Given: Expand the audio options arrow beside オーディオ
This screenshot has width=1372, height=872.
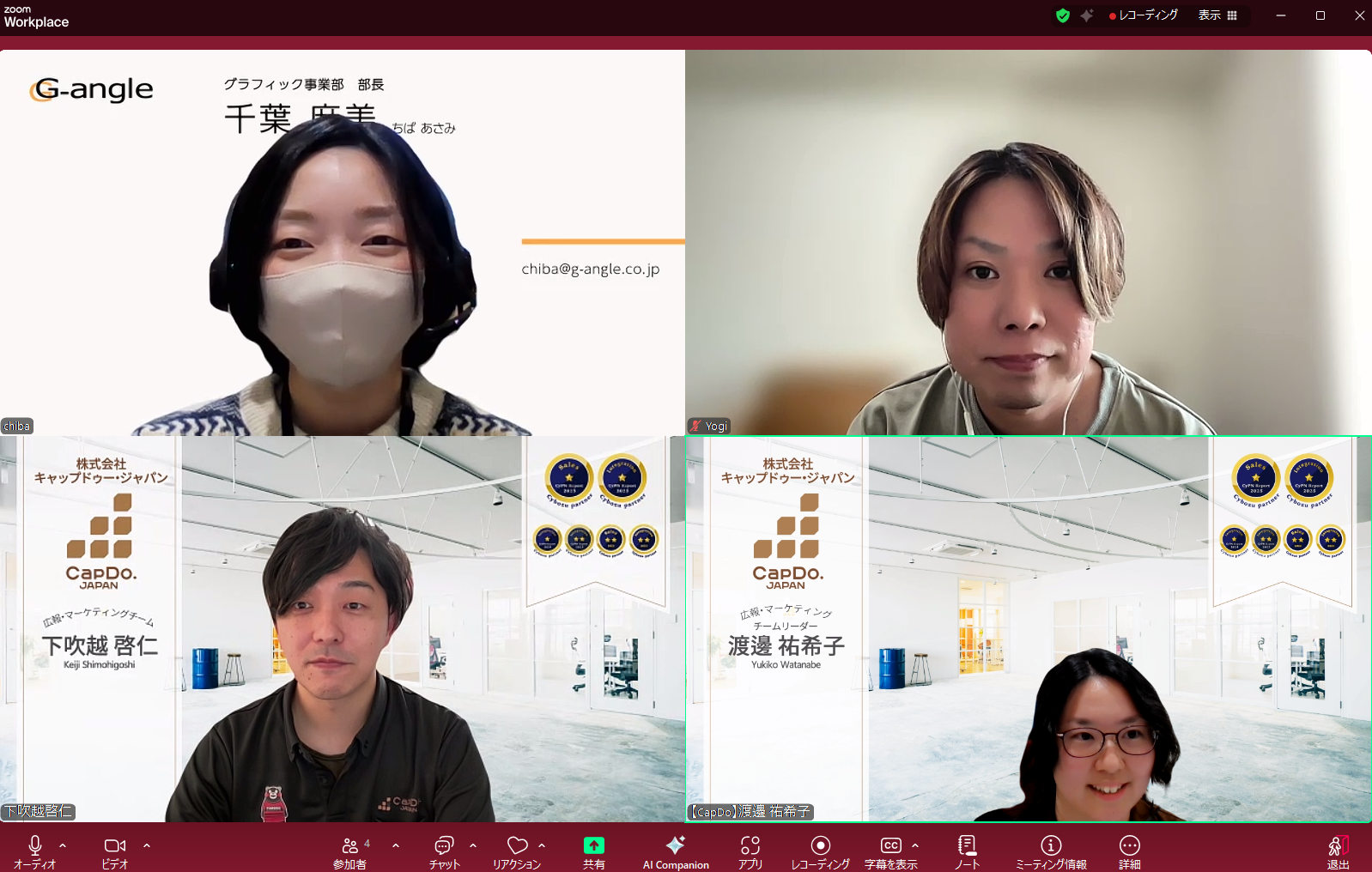Looking at the screenshot, I should (63, 845).
